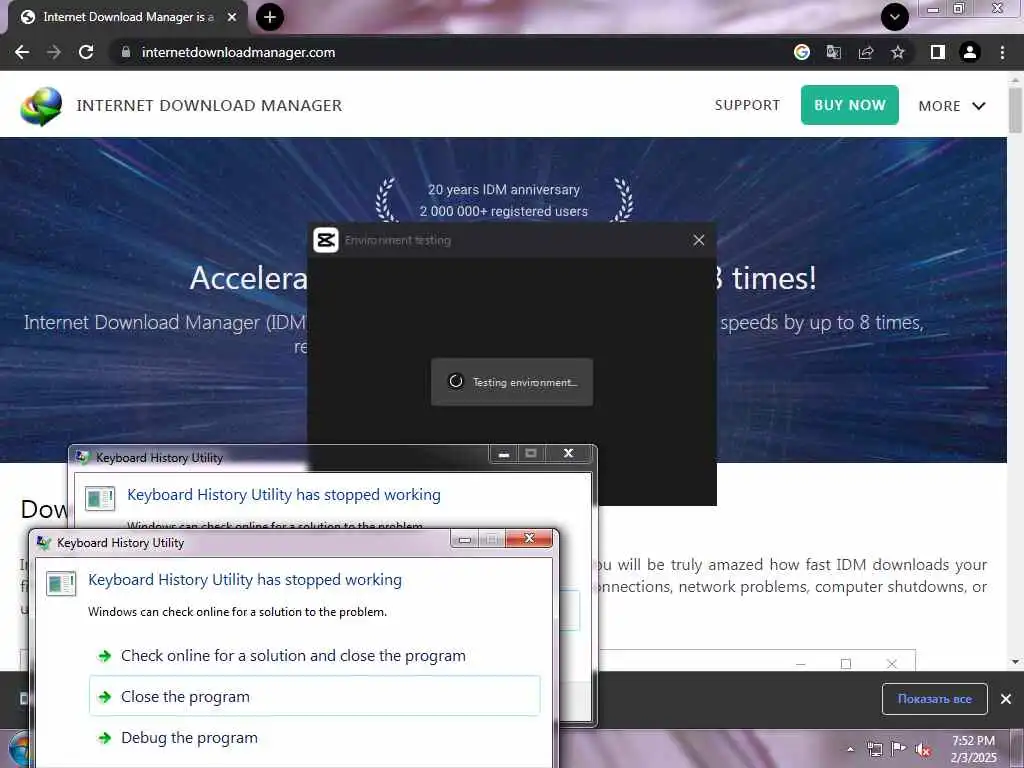The height and width of the screenshot is (768, 1024).
Task: Click the "2 000 000+ registered users" text
Action: point(504,211)
